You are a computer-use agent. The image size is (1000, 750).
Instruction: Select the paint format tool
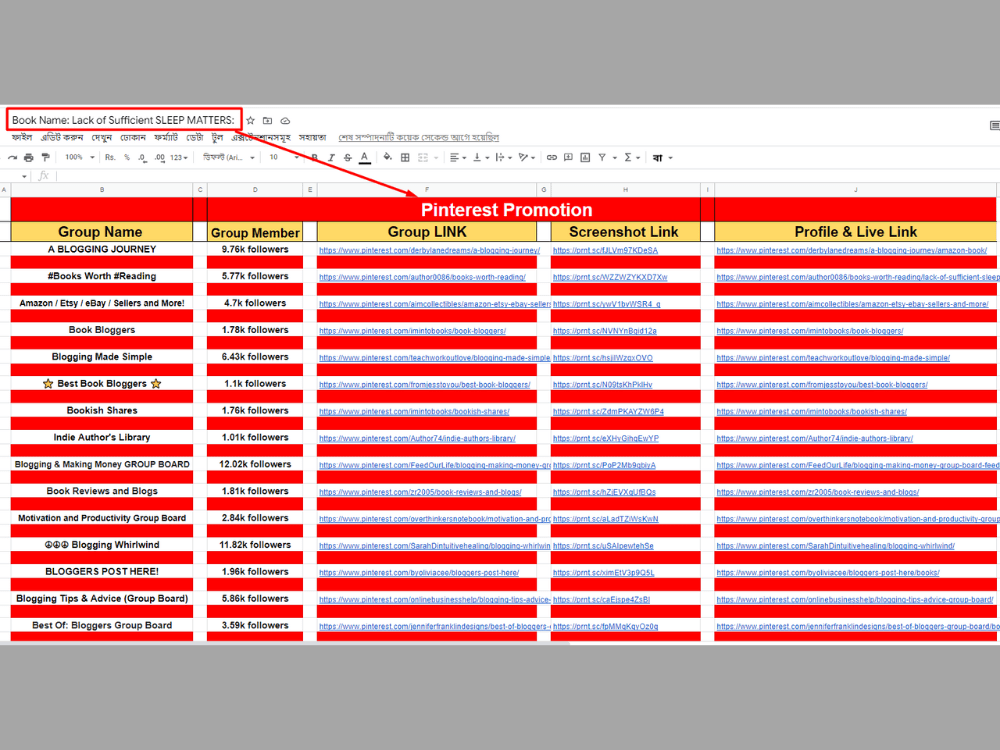tap(45, 158)
